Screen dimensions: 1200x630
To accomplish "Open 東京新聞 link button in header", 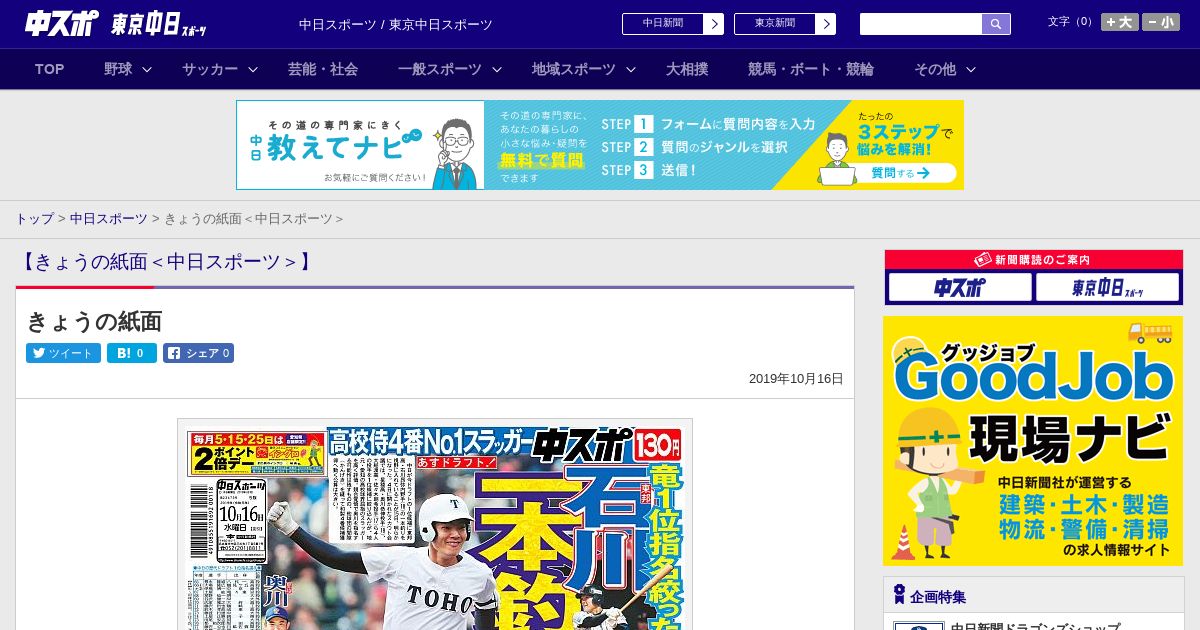I will pyautogui.click(x=784, y=24).
